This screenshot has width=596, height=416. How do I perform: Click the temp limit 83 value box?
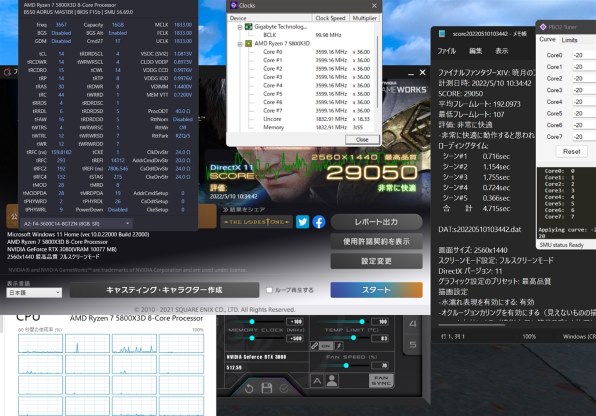[x=380, y=338]
